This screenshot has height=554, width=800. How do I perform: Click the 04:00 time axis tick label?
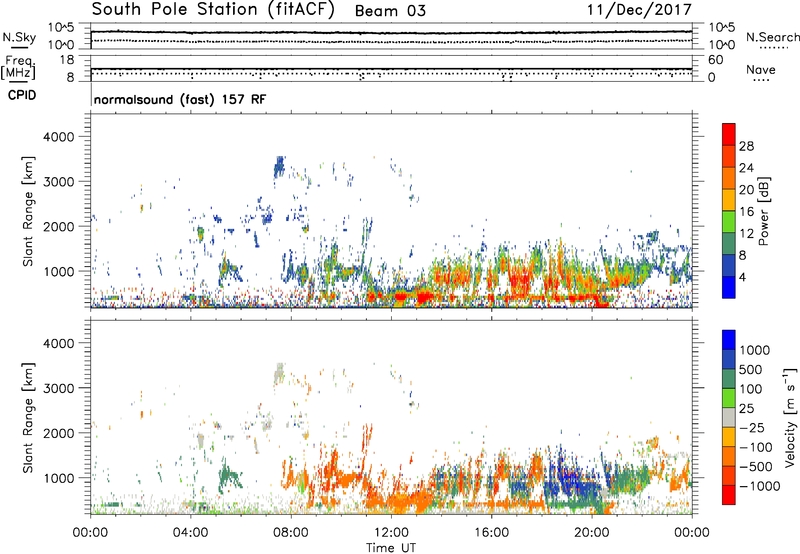click(190, 533)
